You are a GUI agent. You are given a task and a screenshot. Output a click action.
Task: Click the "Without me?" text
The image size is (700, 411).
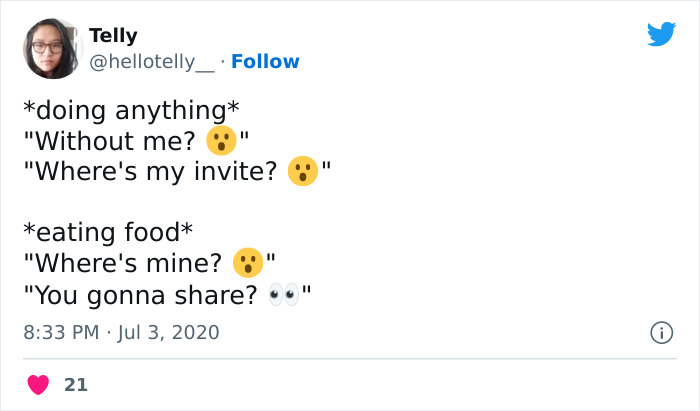110,141
